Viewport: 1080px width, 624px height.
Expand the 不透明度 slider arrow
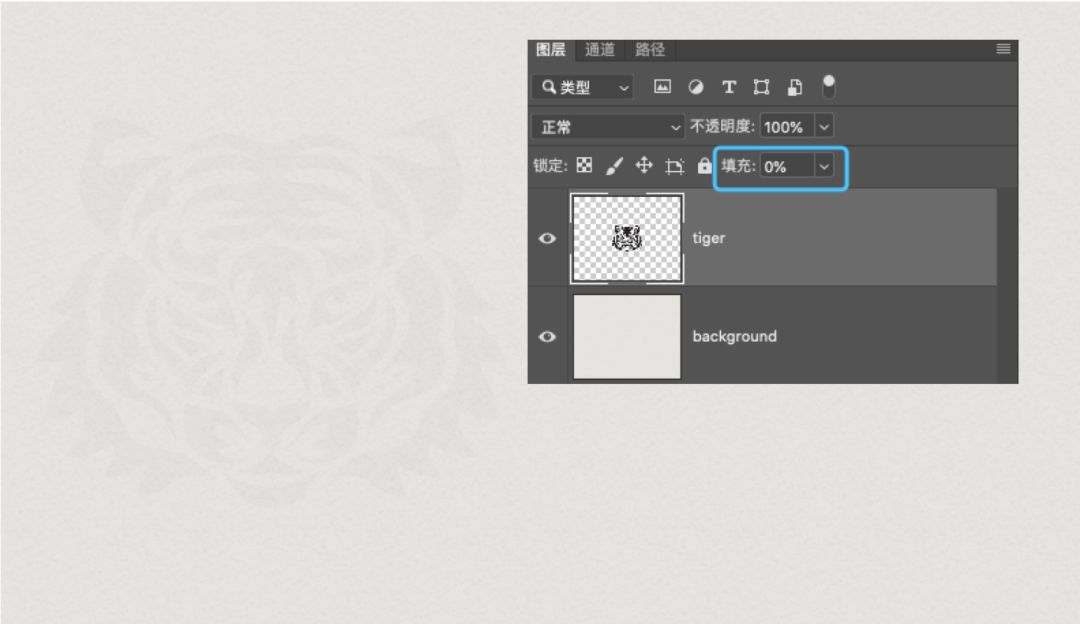tap(824, 127)
